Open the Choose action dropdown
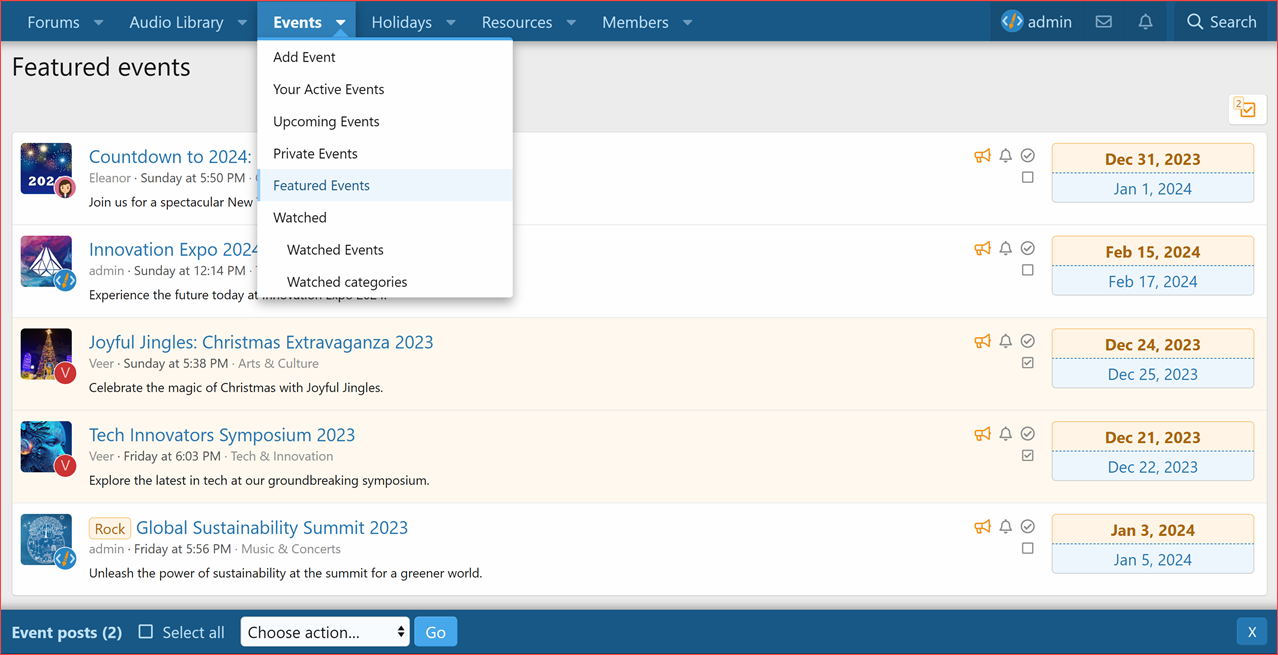Viewport: 1278px width, 655px height. [324, 631]
